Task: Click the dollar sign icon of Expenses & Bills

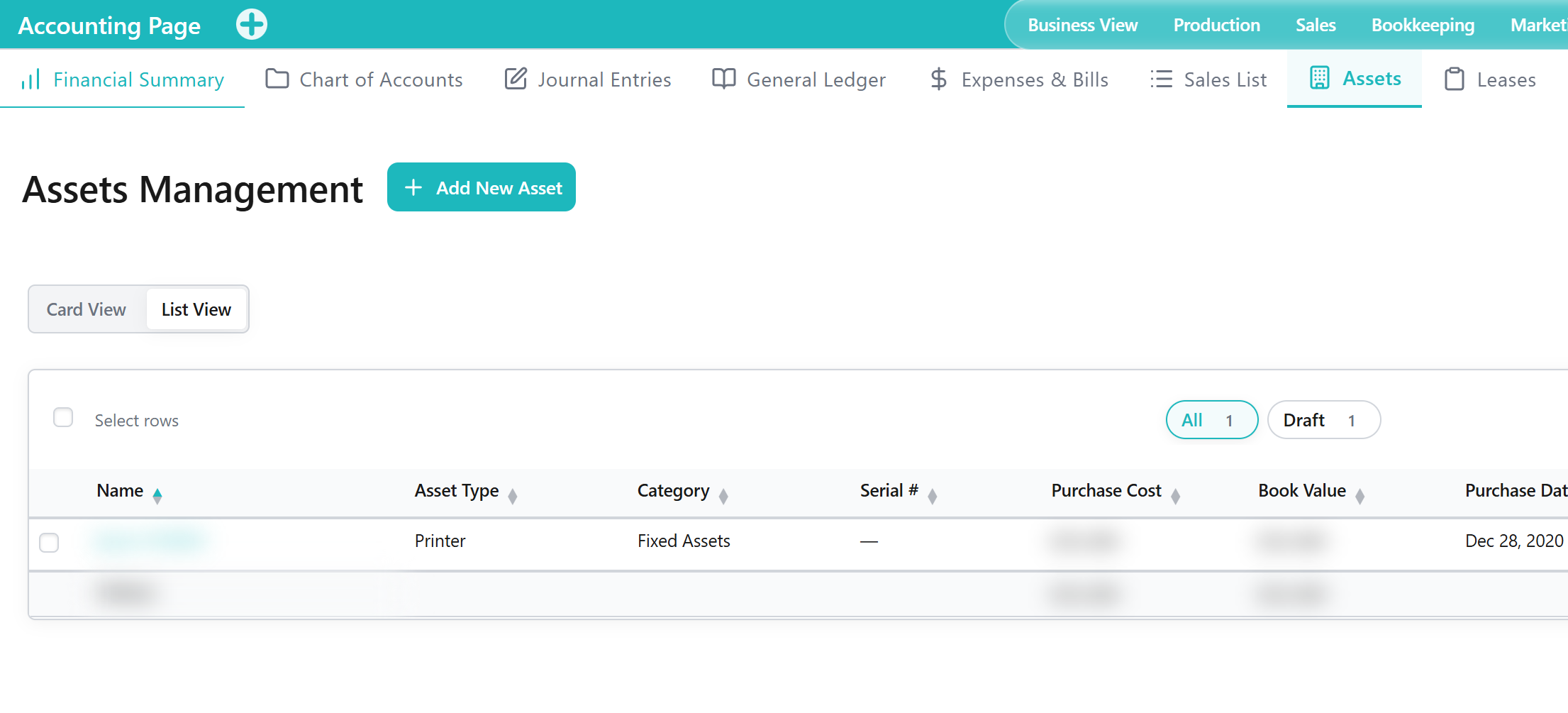Action: tap(938, 79)
